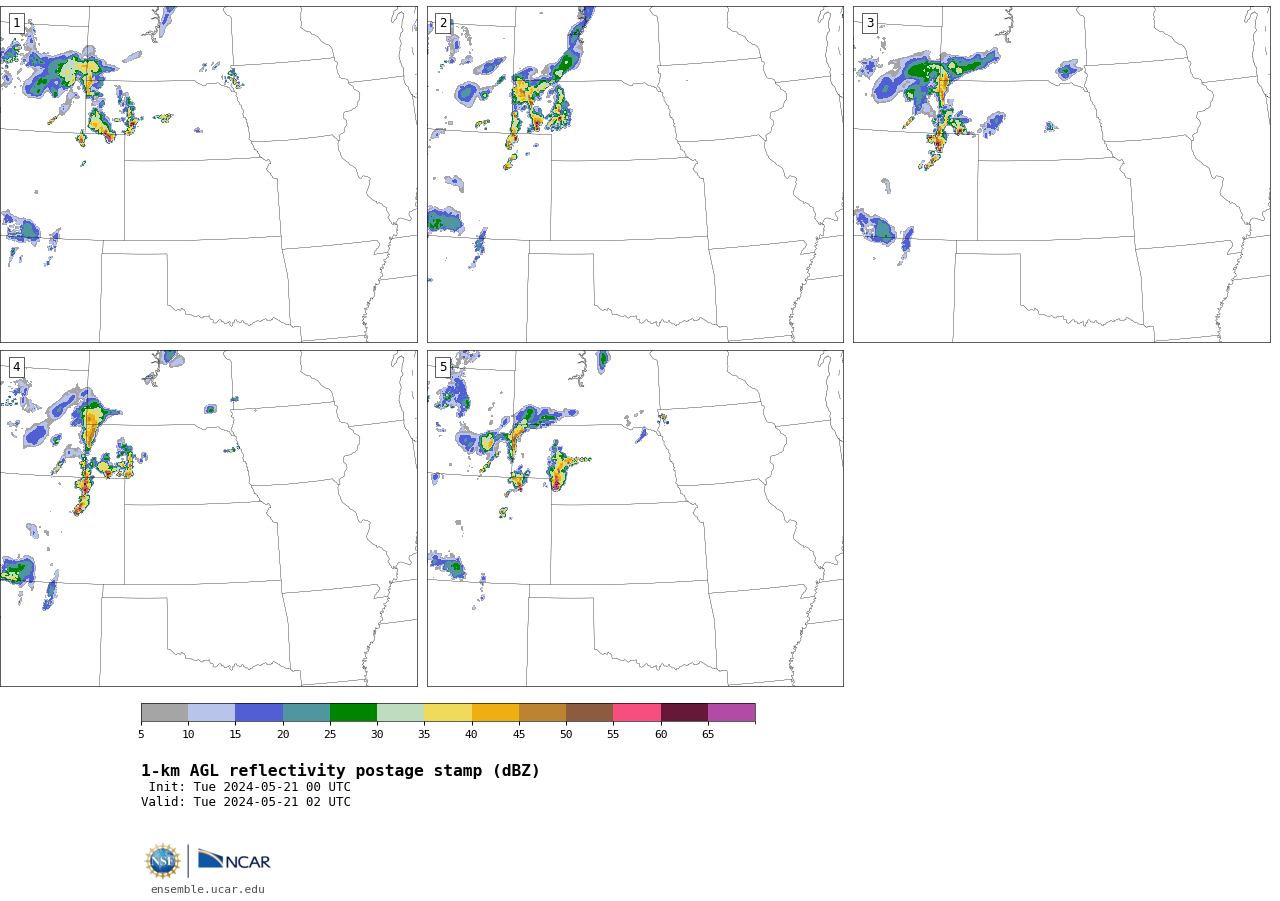This screenshot has height=901, width=1280.
Task: Open ensemble member 5 reflectivity panel
Action: point(635,518)
